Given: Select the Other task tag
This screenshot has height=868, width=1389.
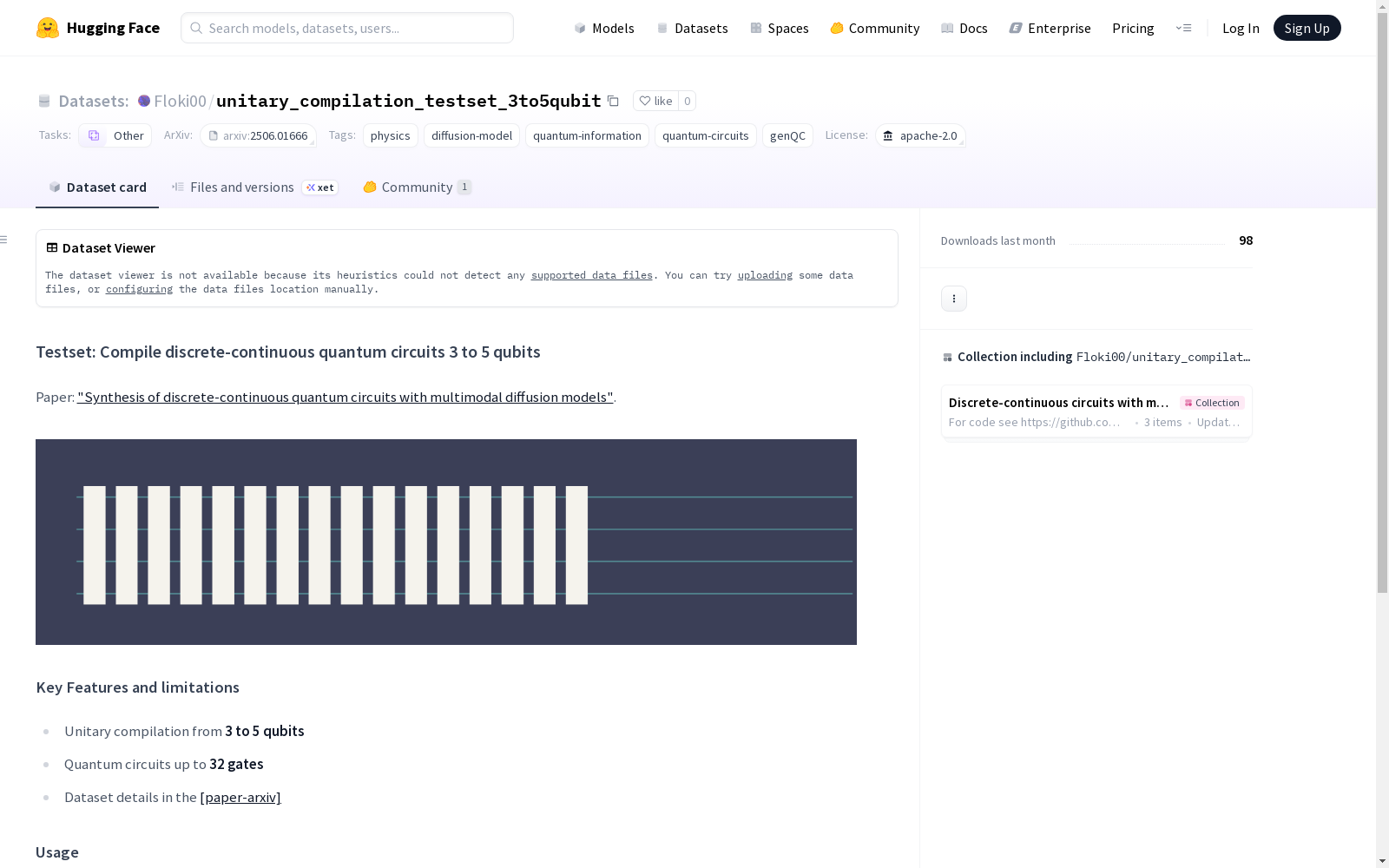Looking at the screenshot, I should point(115,135).
